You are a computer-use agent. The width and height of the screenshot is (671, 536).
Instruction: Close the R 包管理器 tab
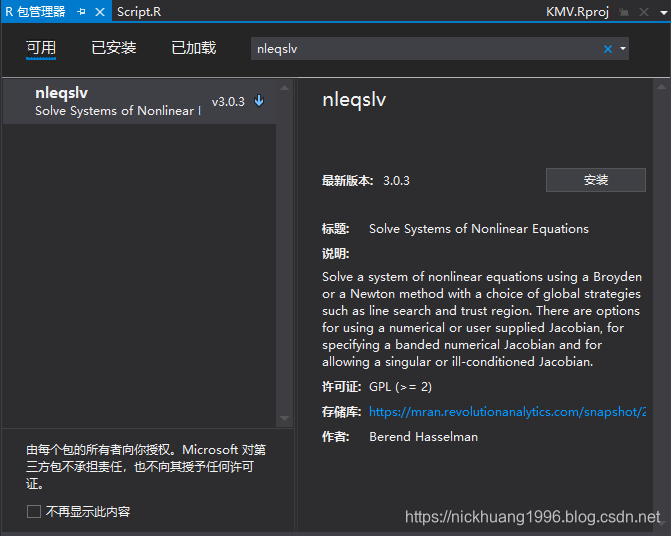click(x=100, y=12)
